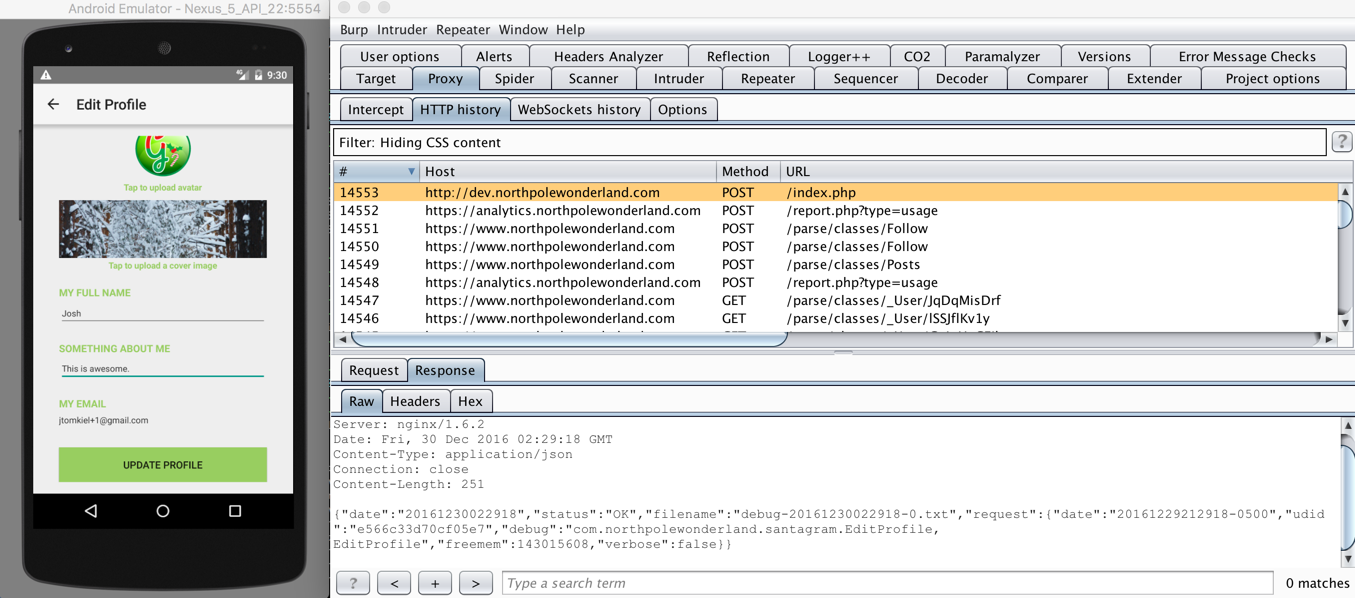The height and width of the screenshot is (598, 1355).
Task: Switch to the Extender tab
Action: (1154, 78)
